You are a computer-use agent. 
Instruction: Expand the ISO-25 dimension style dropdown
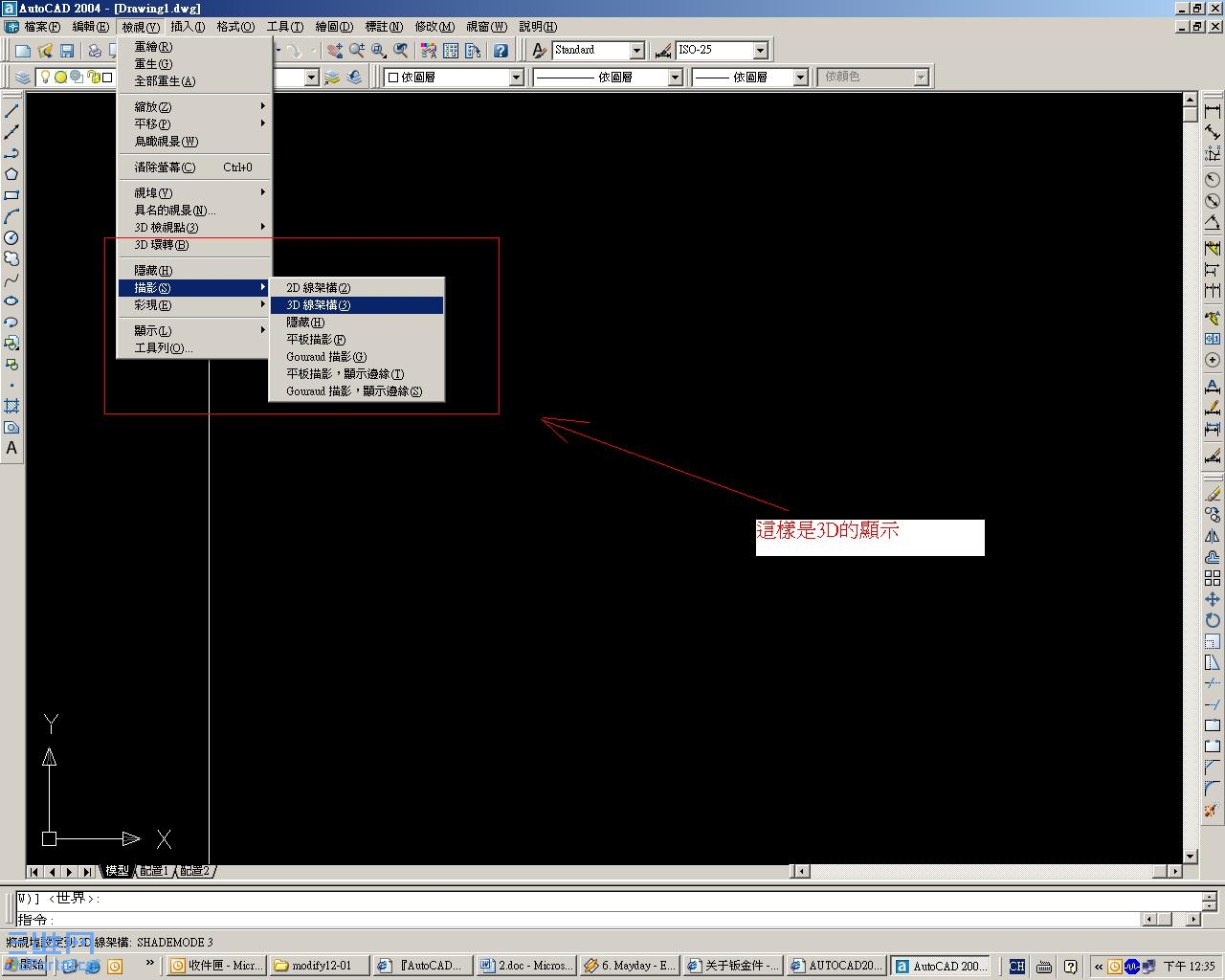click(x=760, y=50)
